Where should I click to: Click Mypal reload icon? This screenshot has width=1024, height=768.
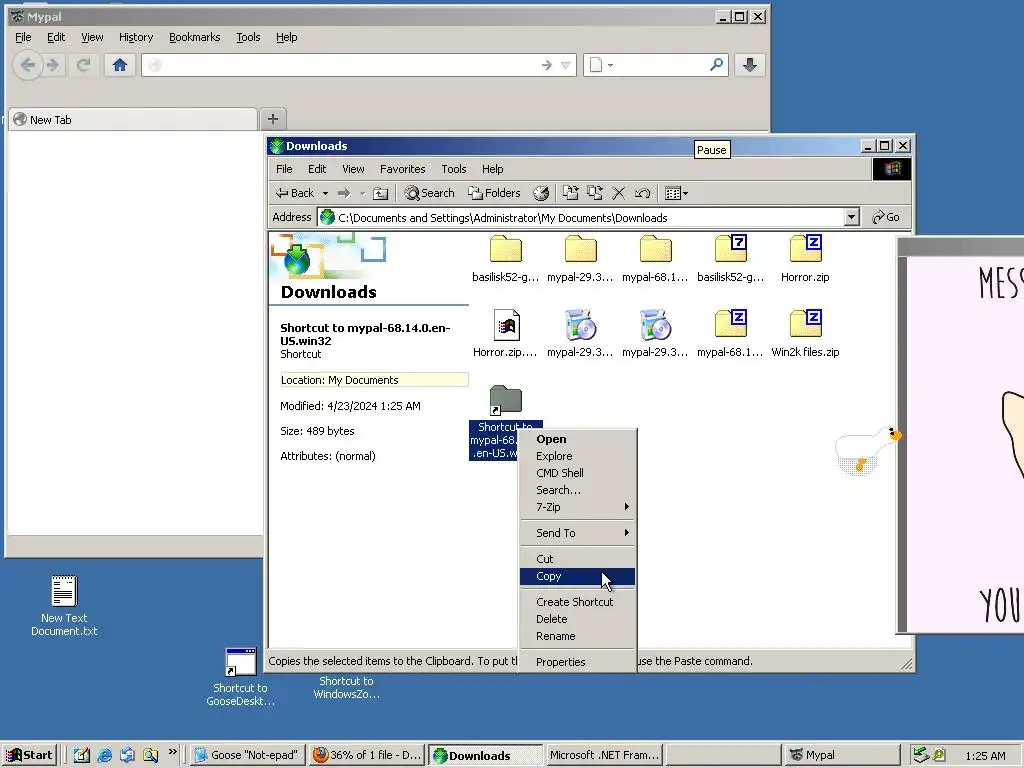tap(83, 65)
